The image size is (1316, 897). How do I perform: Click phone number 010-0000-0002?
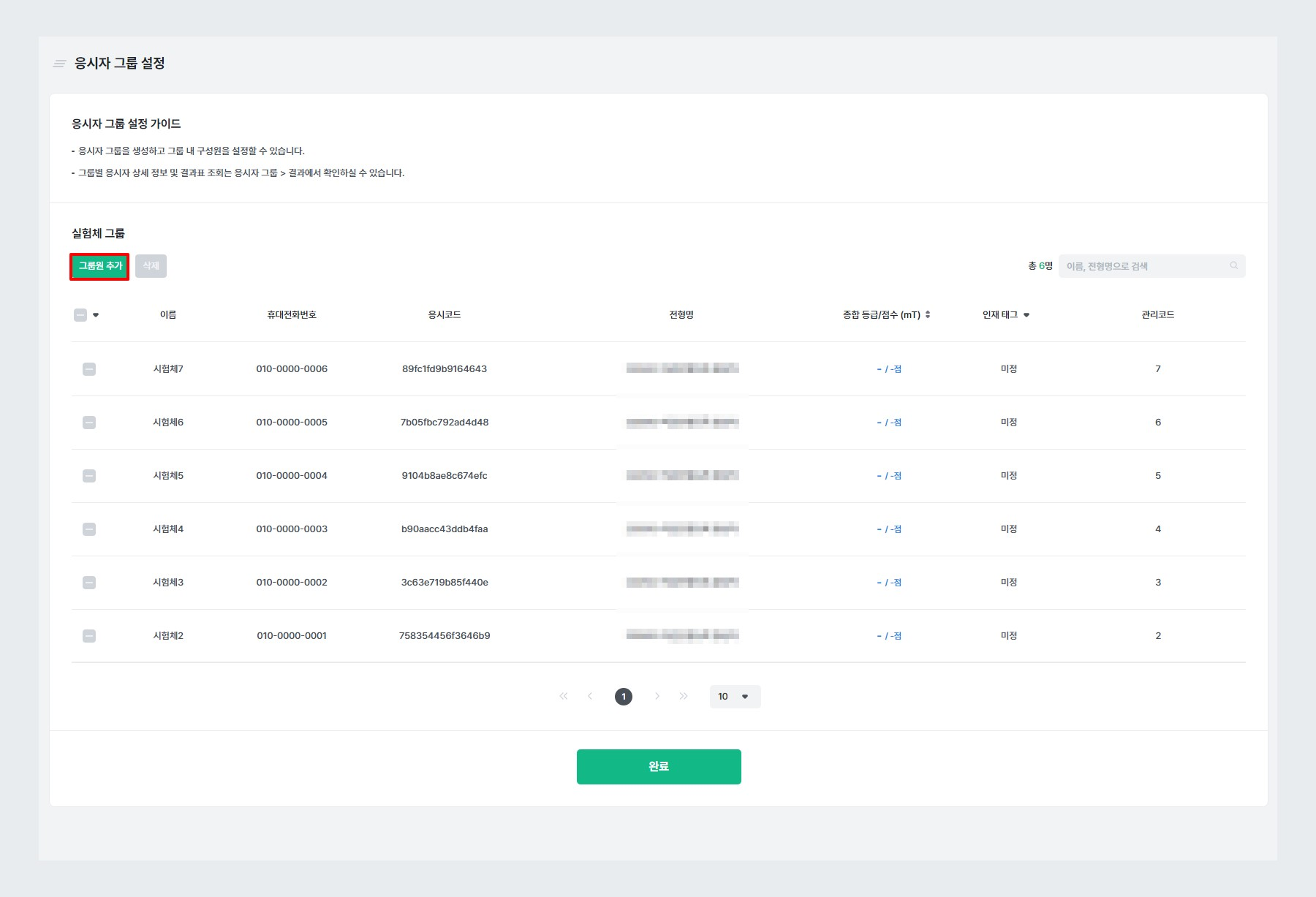pyautogui.click(x=292, y=583)
